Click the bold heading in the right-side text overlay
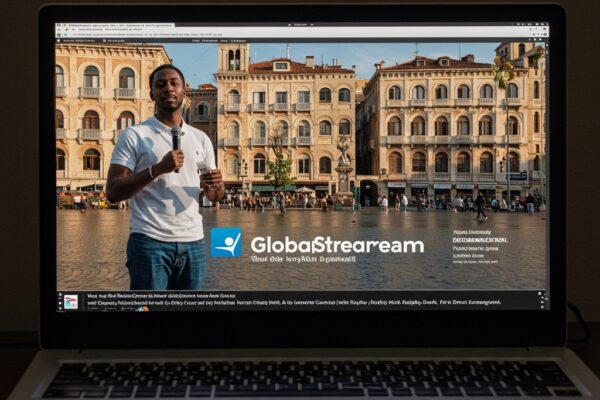Viewport: 600px width, 400px height. click(480, 240)
